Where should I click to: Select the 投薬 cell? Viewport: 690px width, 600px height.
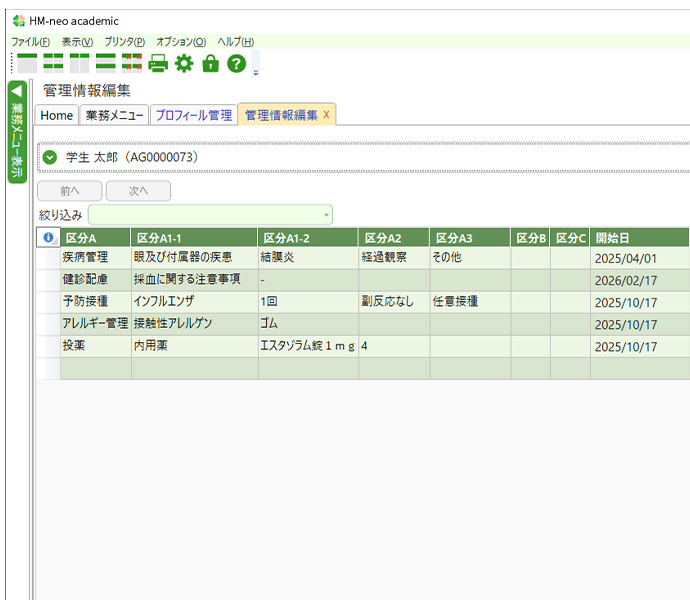pos(95,346)
